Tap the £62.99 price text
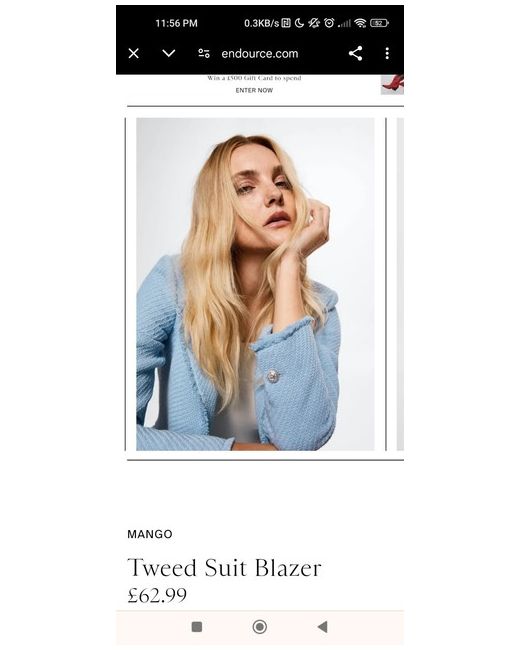Viewport: 520px width, 650px height. [157, 595]
